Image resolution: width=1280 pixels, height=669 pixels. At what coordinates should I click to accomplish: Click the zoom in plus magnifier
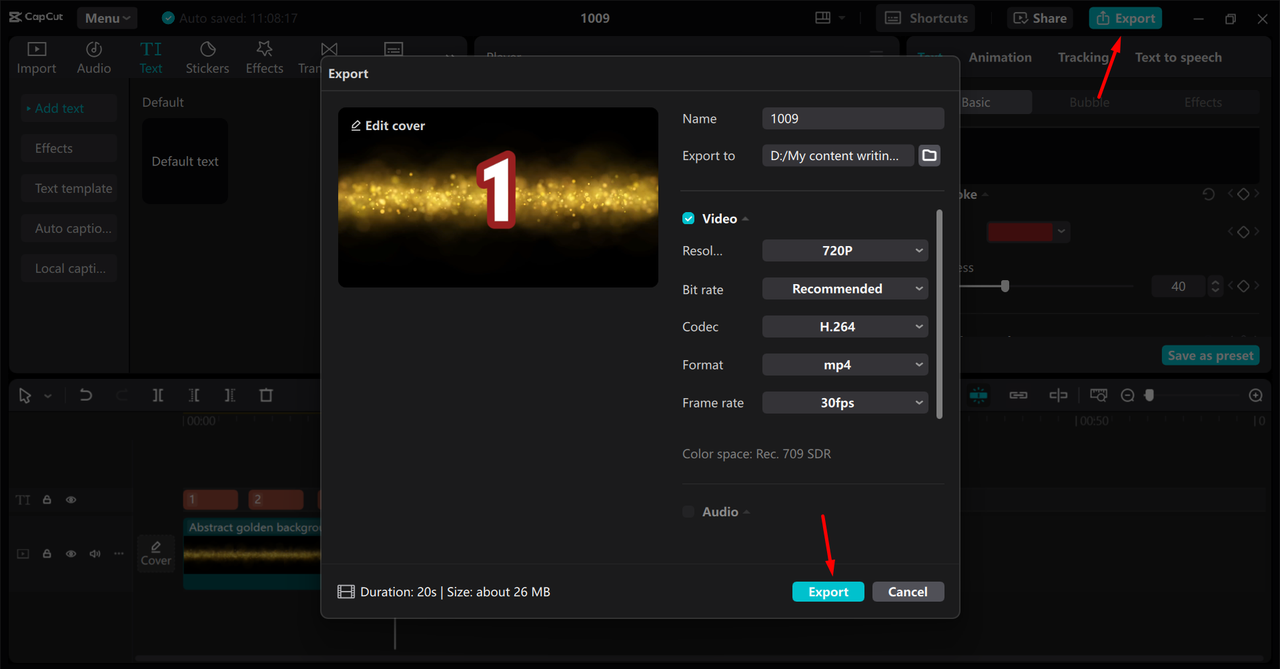pyautogui.click(x=1256, y=395)
